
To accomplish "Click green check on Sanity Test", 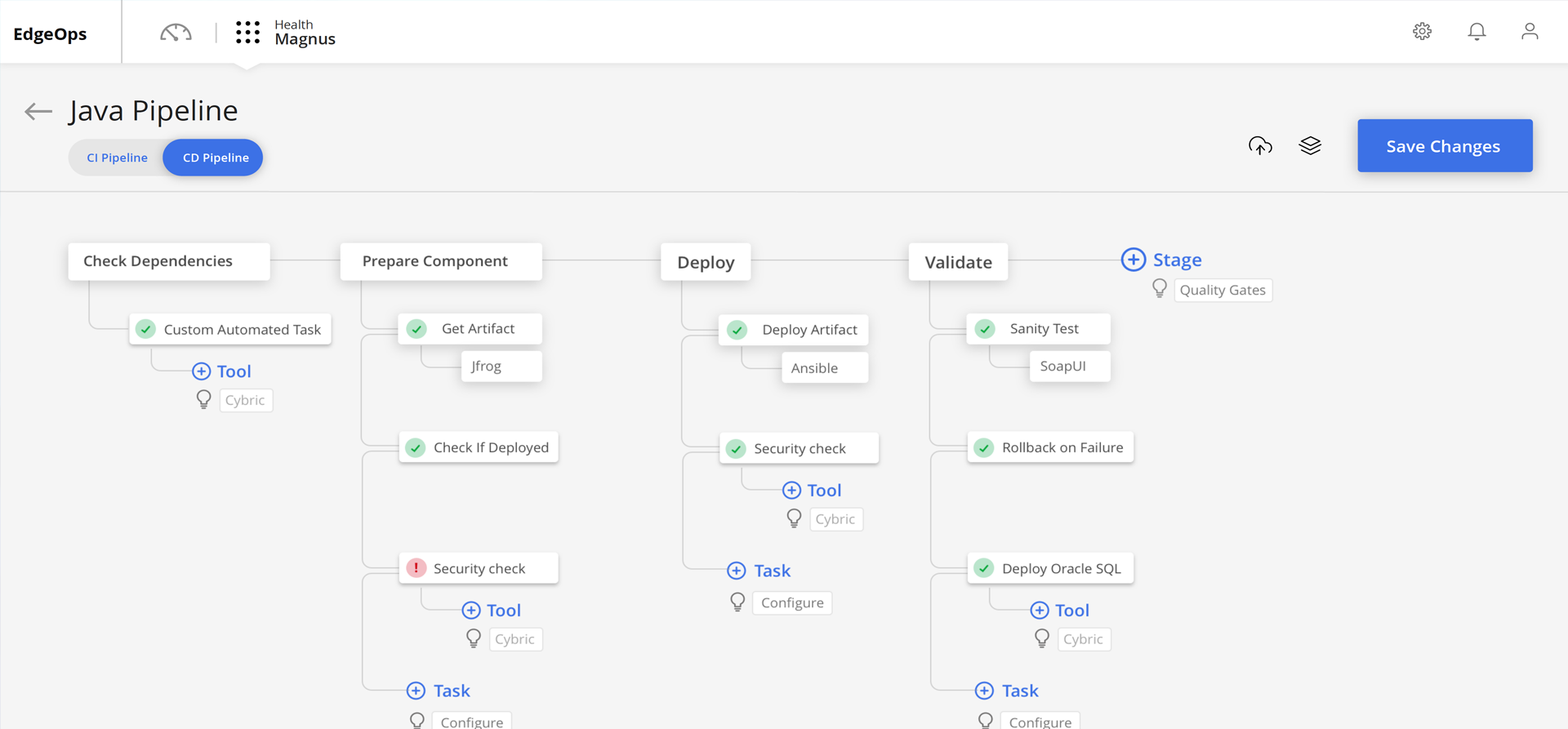I will [985, 329].
